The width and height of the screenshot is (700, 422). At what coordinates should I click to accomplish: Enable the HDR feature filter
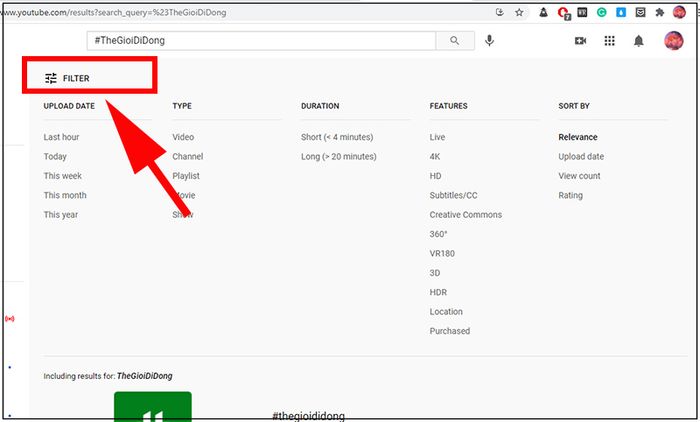coord(438,292)
